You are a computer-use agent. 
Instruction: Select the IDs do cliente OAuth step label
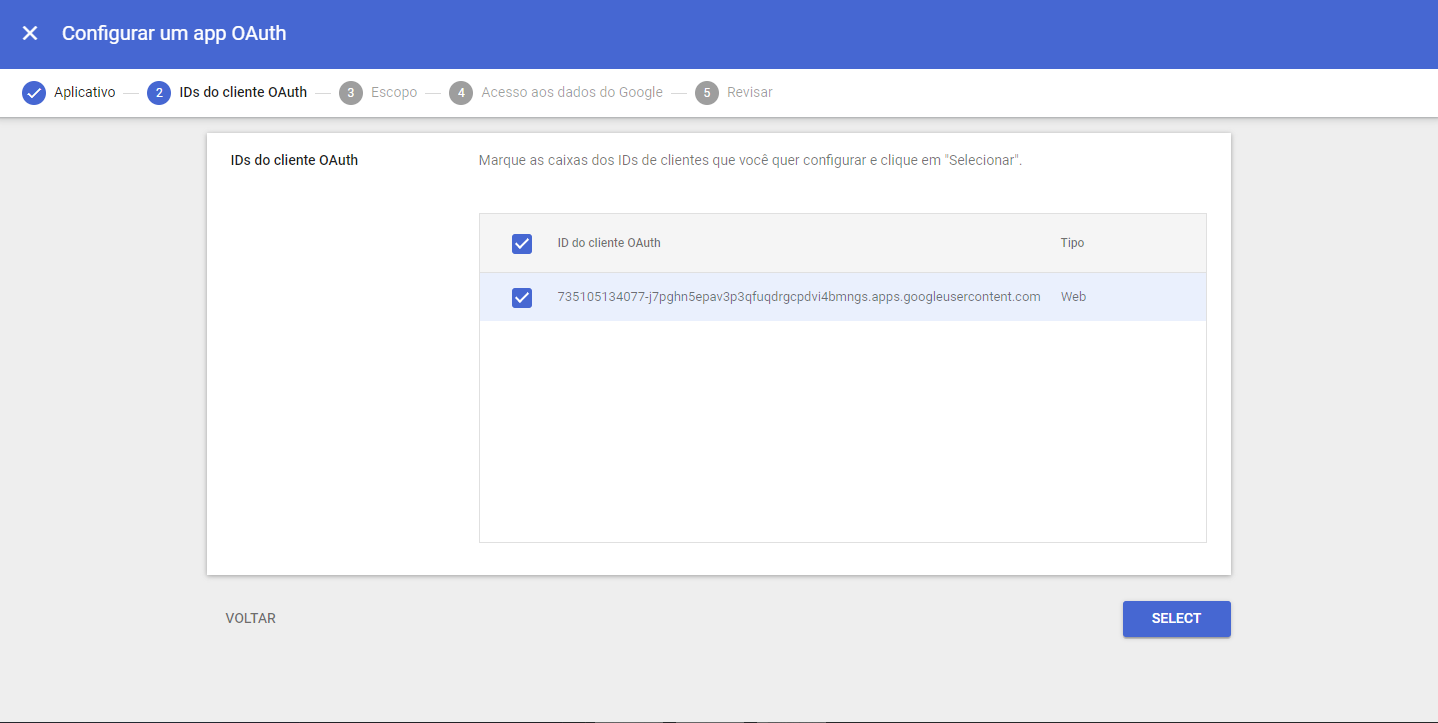(x=243, y=93)
